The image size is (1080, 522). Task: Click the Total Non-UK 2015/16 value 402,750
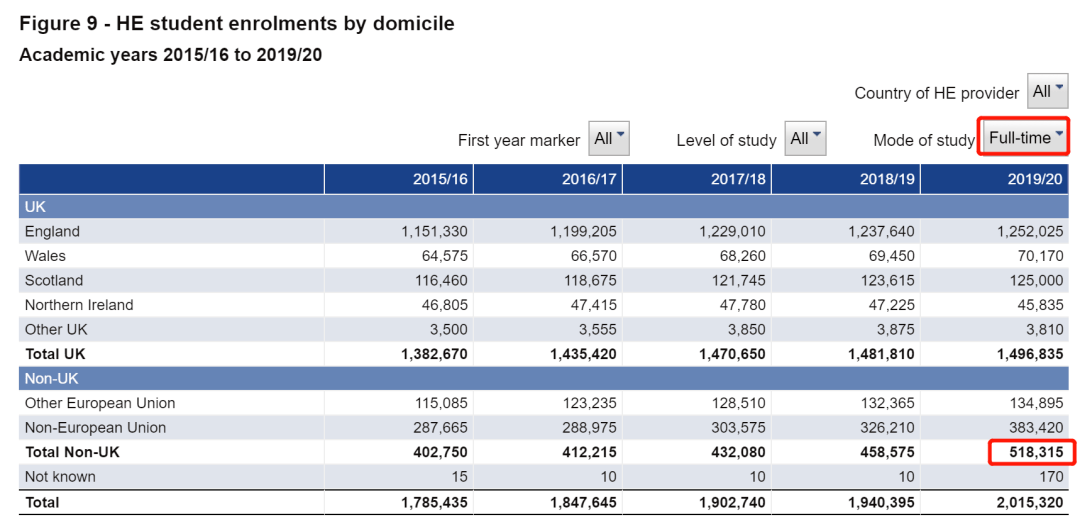point(441,452)
